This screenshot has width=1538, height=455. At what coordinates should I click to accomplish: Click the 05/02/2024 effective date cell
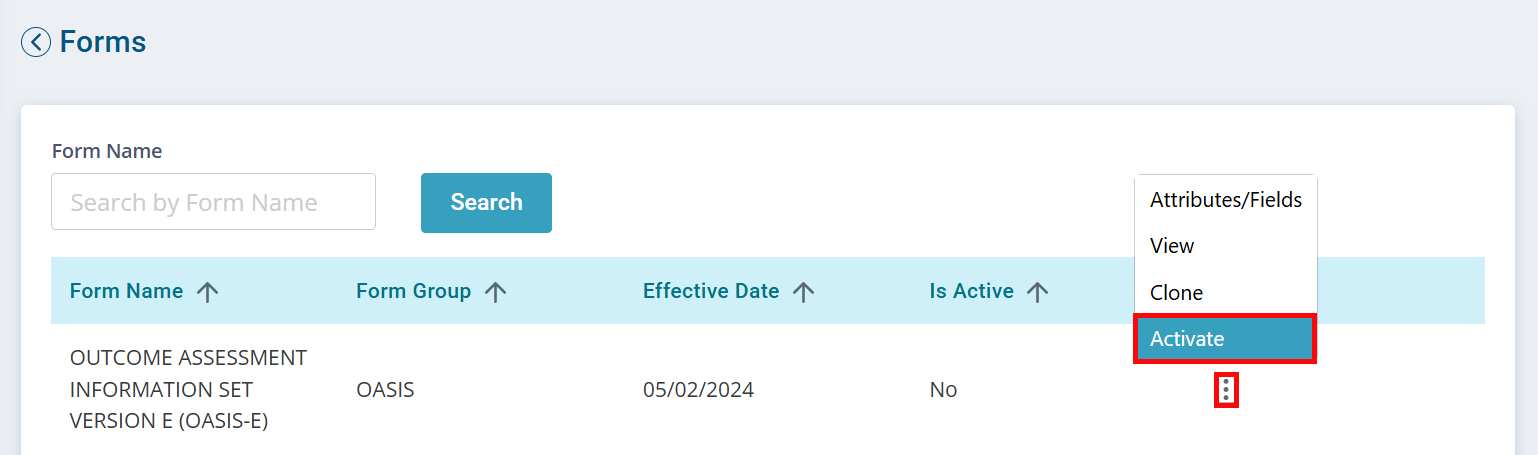pyautogui.click(x=698, y=390)
